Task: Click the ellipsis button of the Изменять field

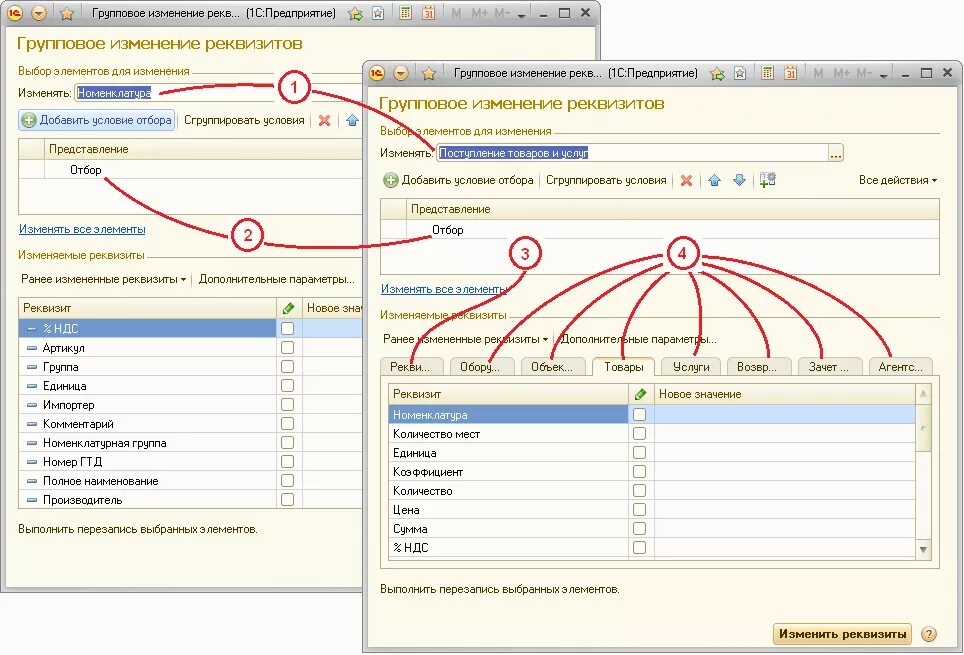Action: (x=836, y=153)
